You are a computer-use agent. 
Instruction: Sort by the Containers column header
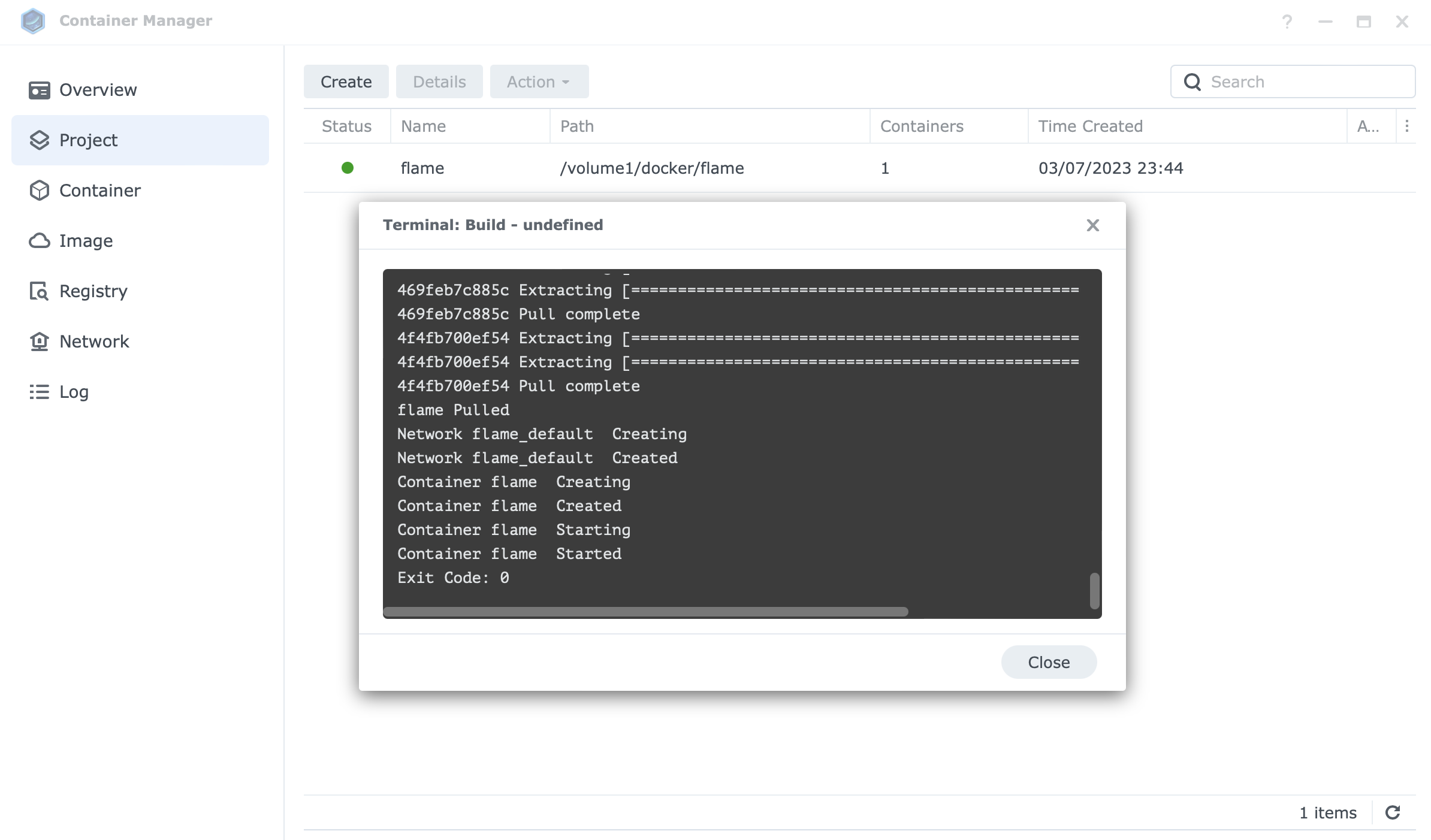(x=949, y=126)
